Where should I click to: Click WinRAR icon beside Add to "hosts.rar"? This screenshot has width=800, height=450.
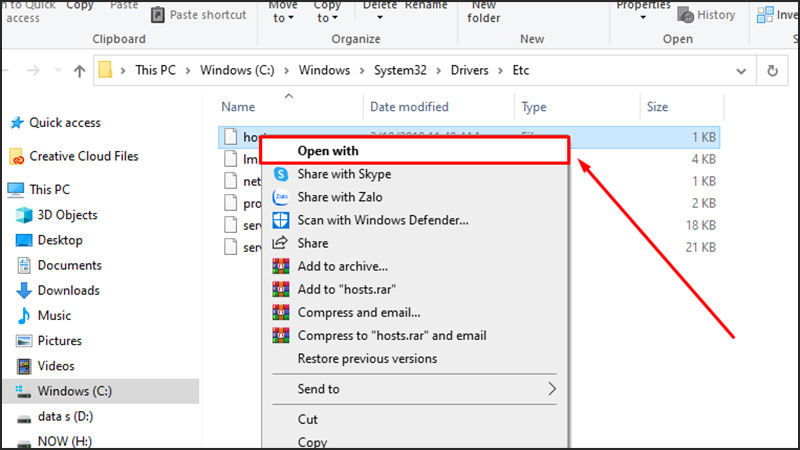(x=281, y=289)
